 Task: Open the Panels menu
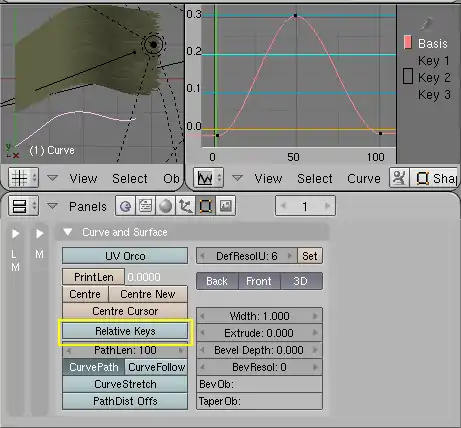coord(88,206)
